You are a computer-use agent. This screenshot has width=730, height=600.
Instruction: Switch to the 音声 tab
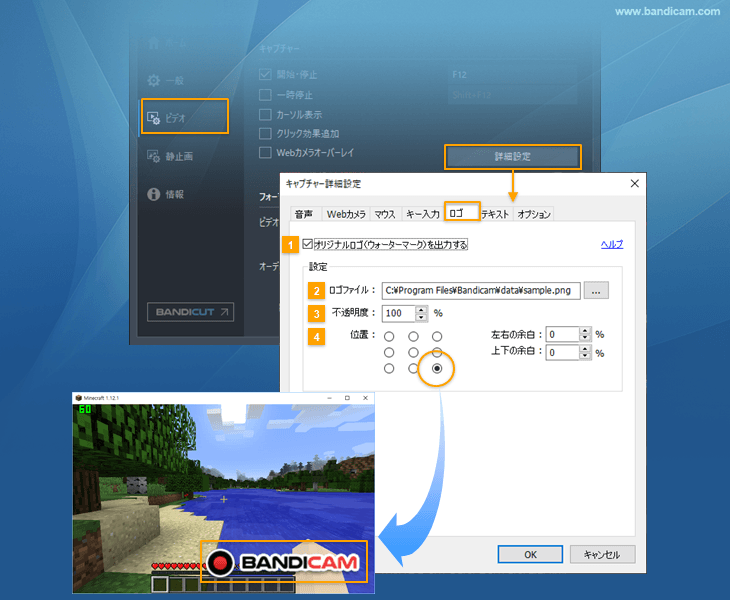[304, 214]
